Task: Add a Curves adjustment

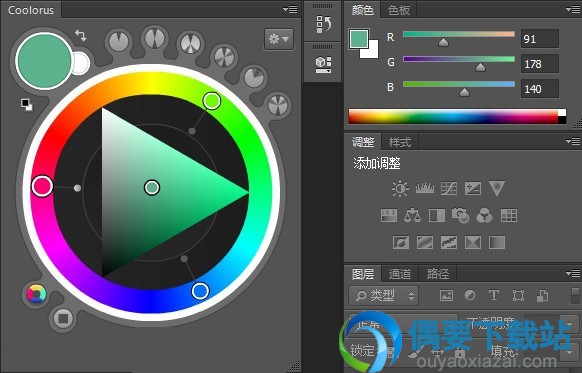Action: 449,188
